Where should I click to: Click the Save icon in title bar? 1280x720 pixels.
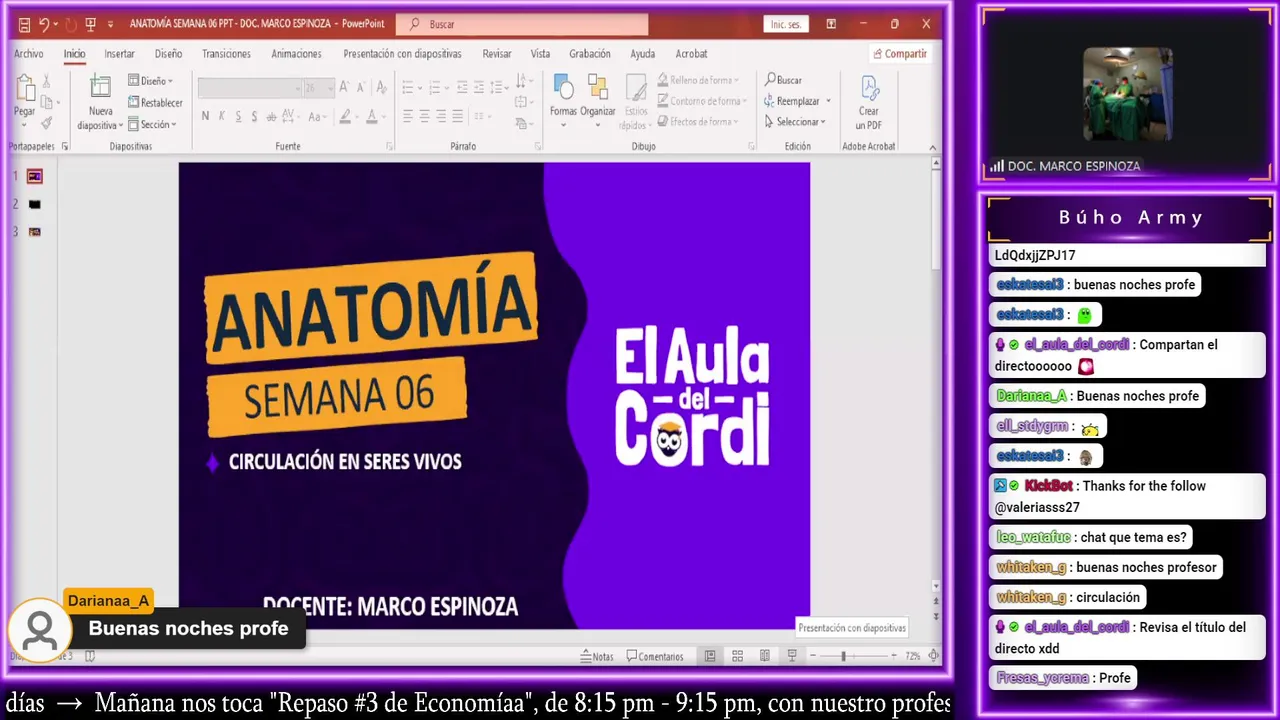(24, 25)
